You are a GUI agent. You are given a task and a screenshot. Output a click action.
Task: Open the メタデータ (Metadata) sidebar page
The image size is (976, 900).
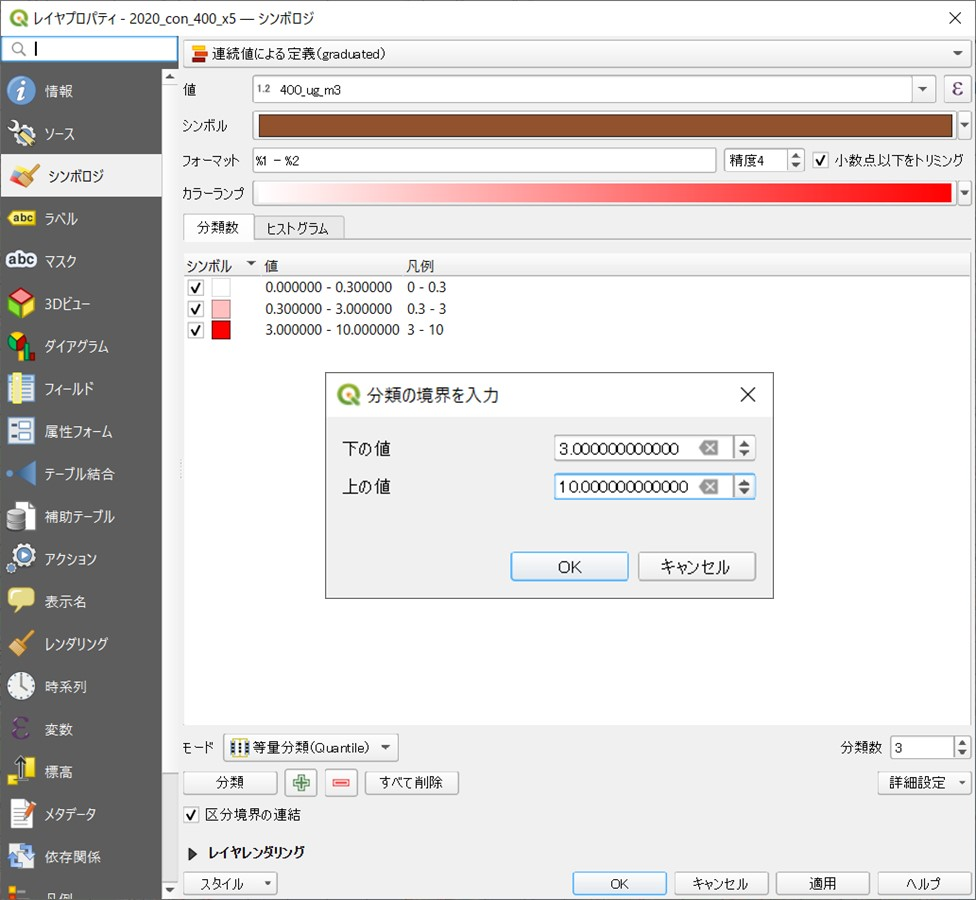coord(81,814)
